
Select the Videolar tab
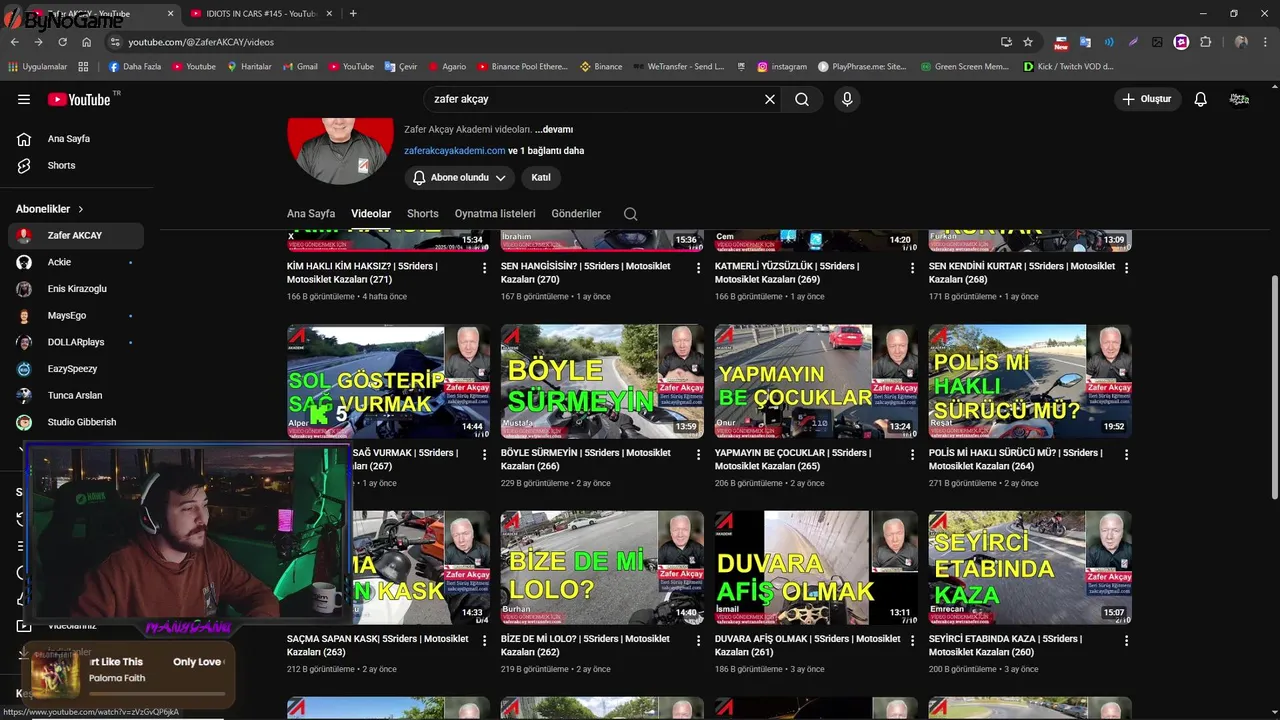(x=371, y=214)
